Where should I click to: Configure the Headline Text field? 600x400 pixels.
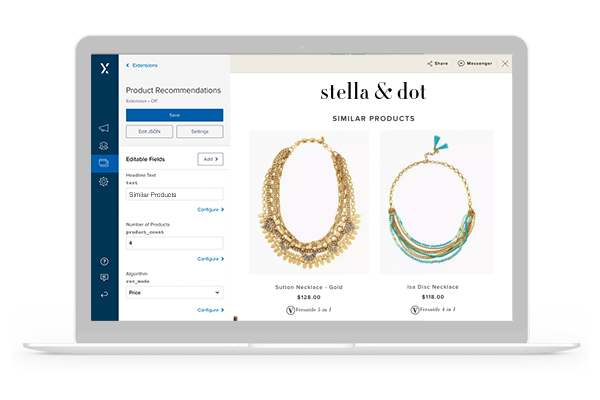click(x=210, y=209)
